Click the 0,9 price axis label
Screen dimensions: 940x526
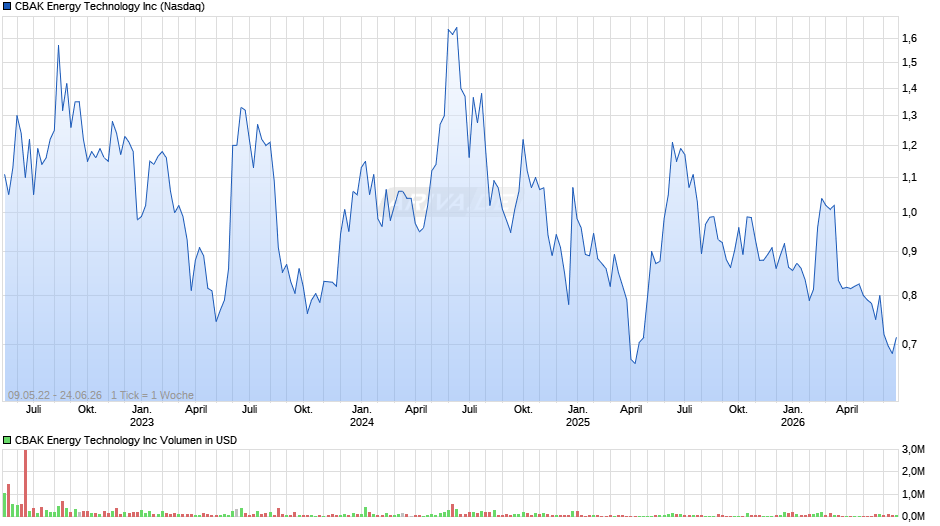(909, 251)
